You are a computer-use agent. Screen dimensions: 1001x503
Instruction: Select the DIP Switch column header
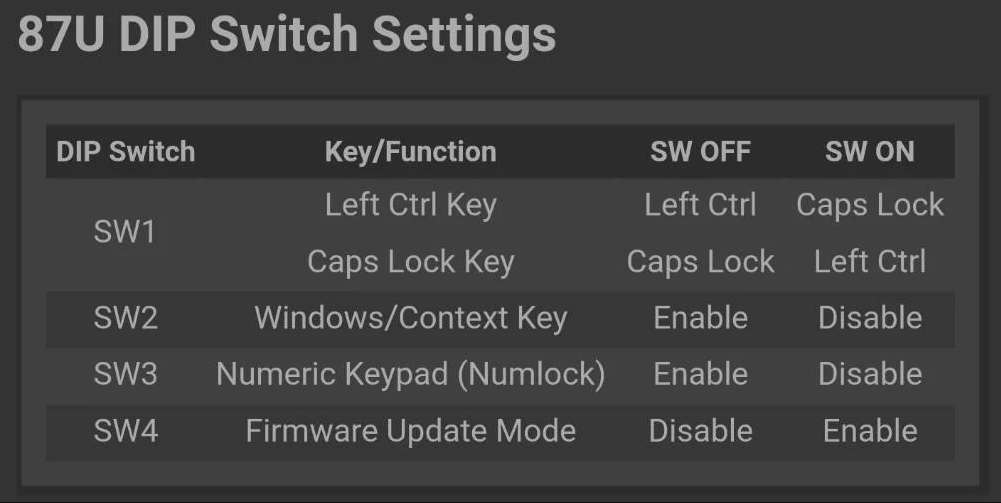tap(126, 152)
